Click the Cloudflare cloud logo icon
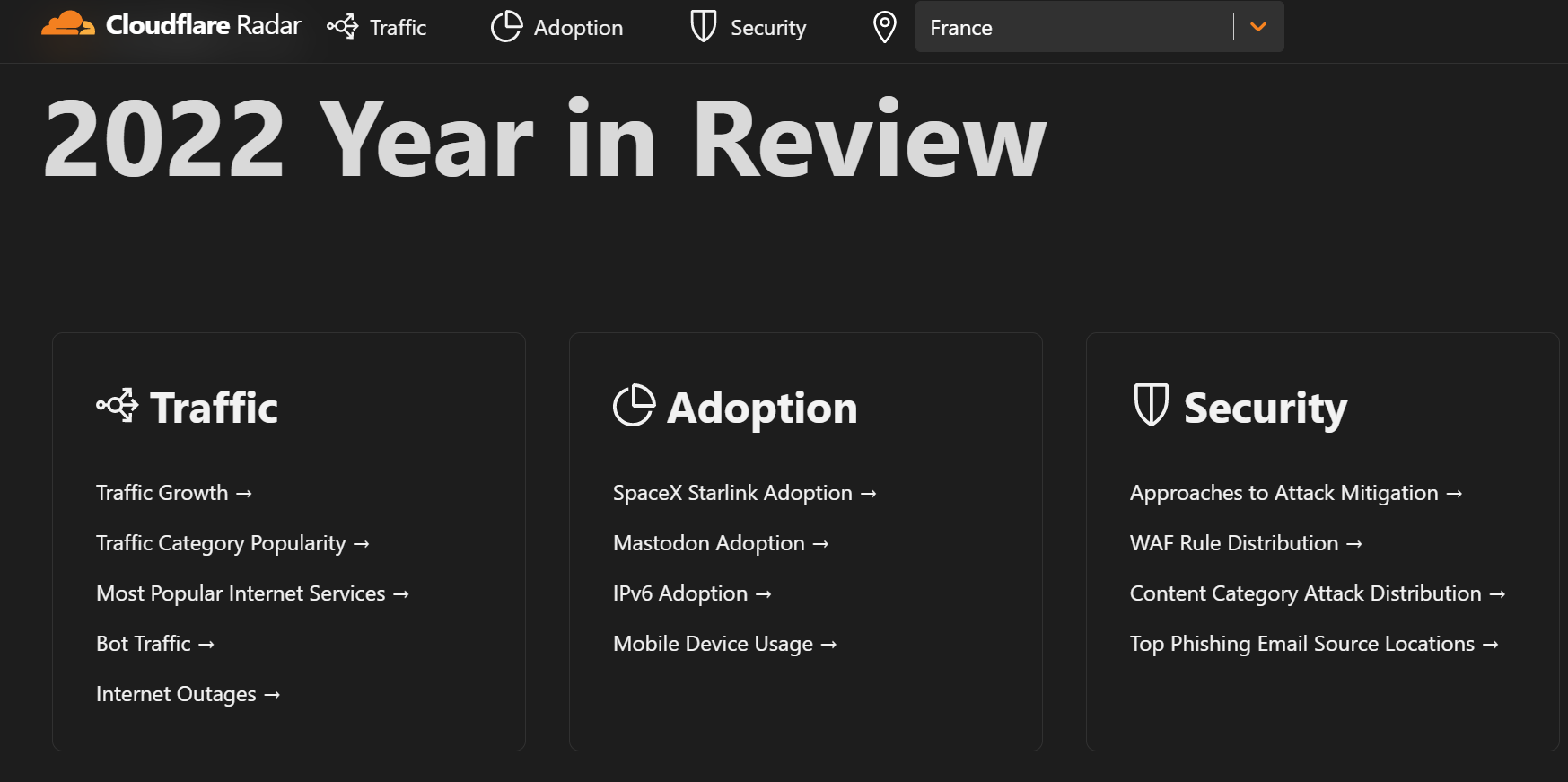 click(x=67, y=25)
